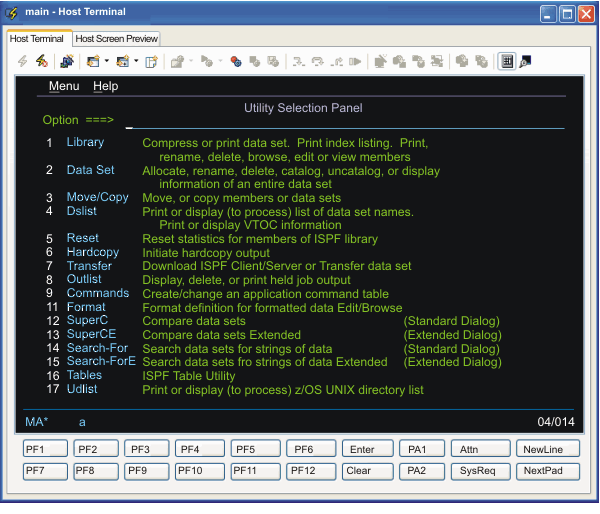Click the third toolbar icon with satellite dish

(67, 61)
